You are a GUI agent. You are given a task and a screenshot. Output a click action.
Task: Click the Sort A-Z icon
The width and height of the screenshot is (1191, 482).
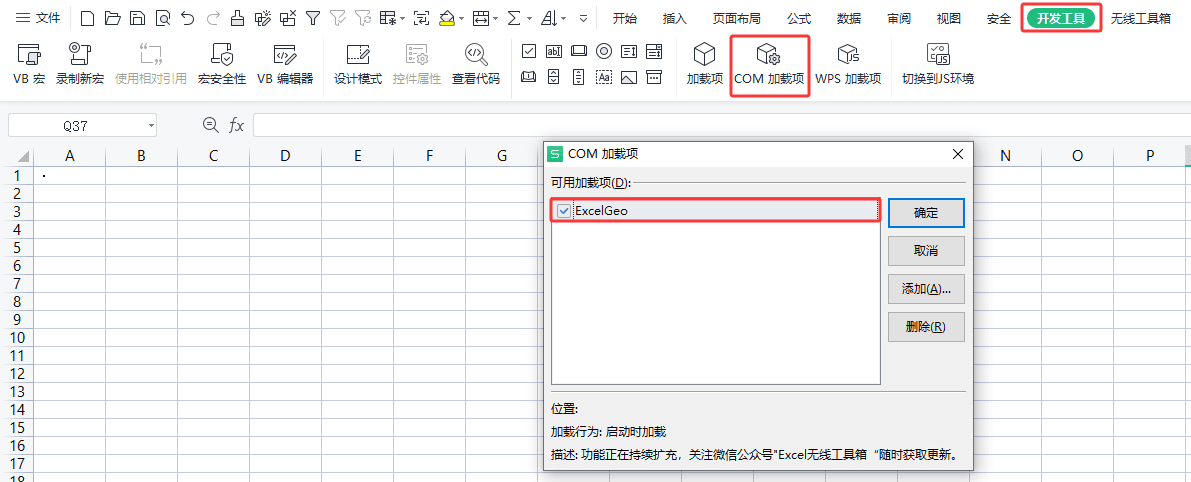click(x=550, y=18)
